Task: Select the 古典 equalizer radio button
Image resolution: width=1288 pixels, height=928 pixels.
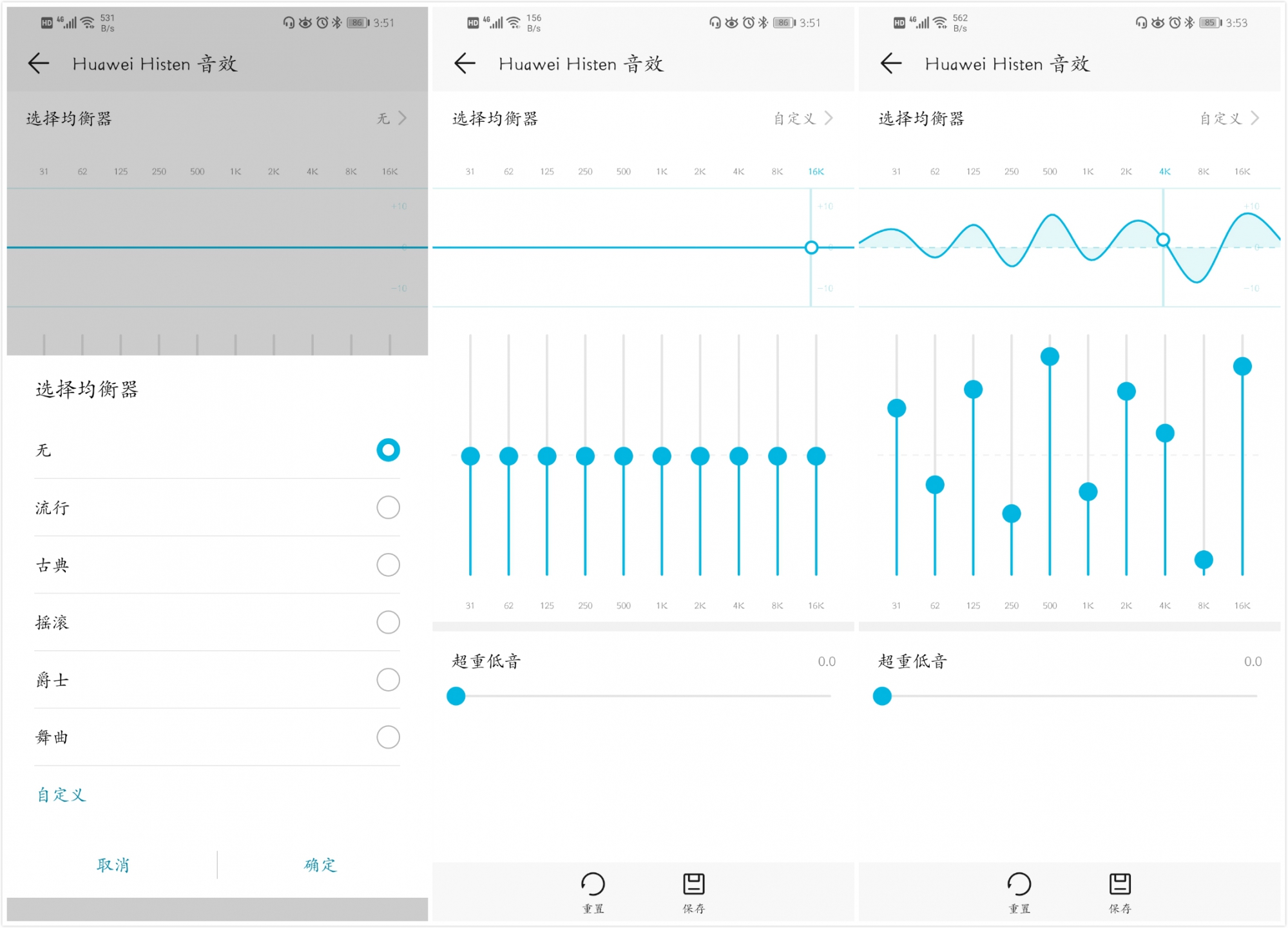Action: click(388, 565)
